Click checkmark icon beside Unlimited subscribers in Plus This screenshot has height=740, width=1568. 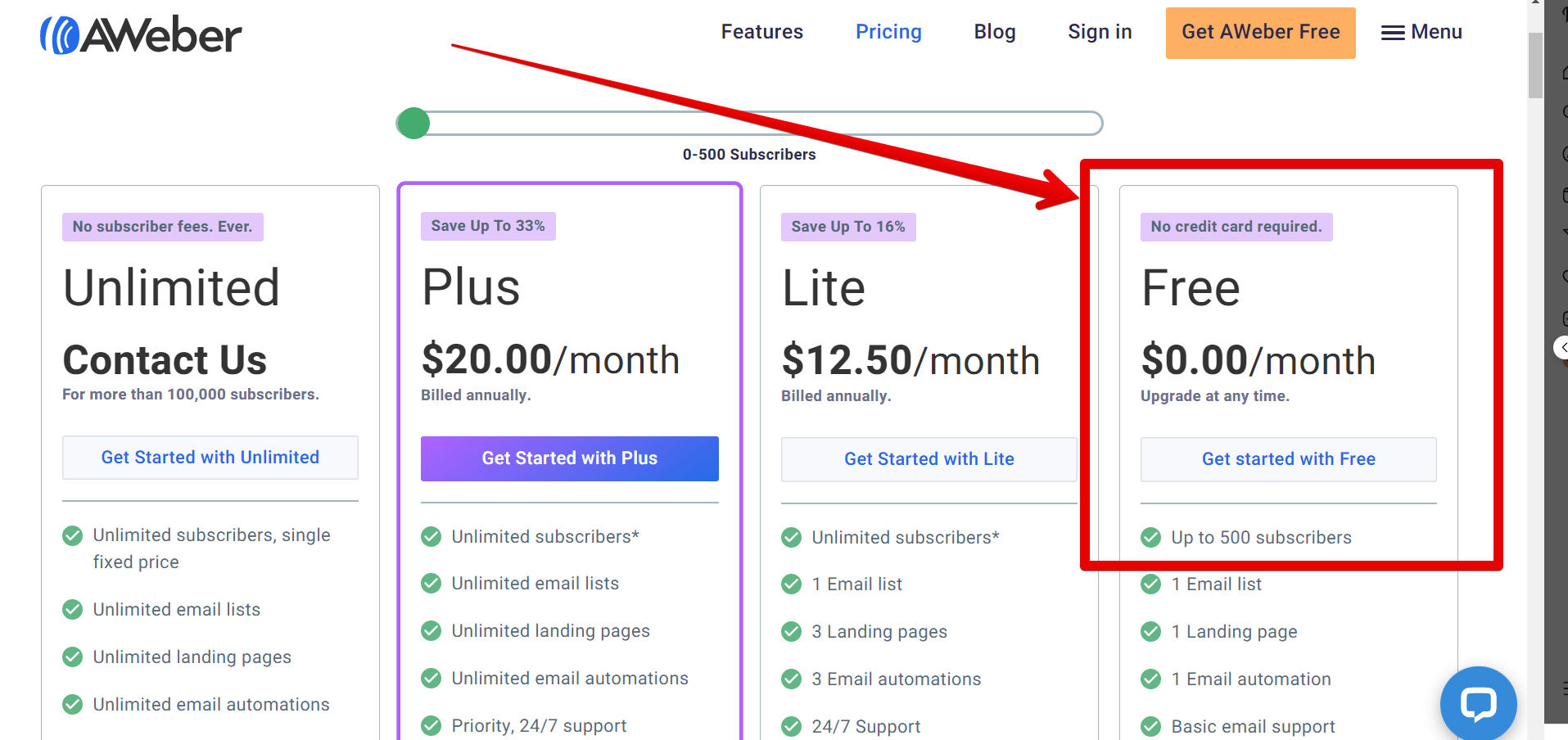pyautogui.click(x=432, y=537)
